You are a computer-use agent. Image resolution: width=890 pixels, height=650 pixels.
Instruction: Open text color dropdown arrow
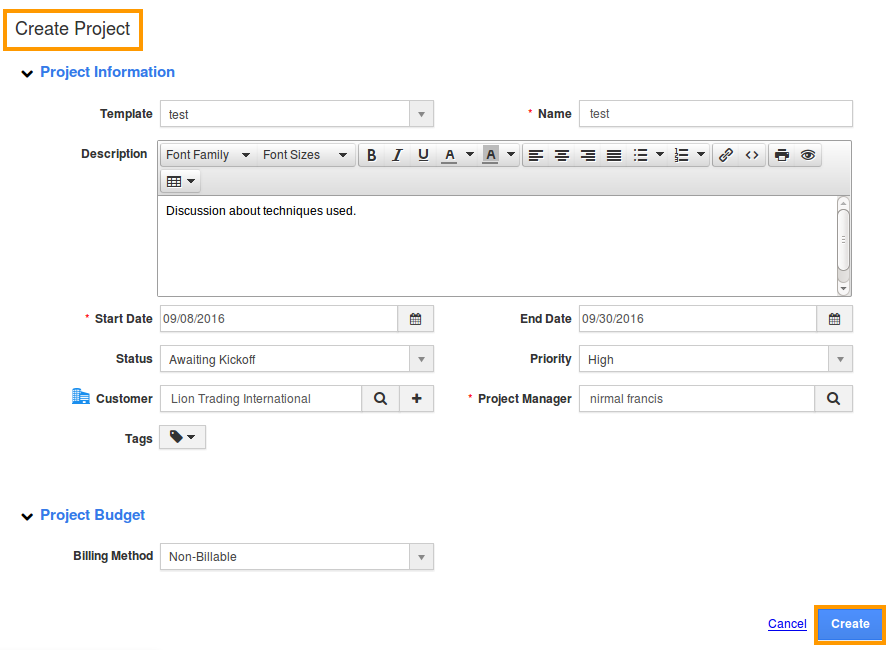click(470, 154)
